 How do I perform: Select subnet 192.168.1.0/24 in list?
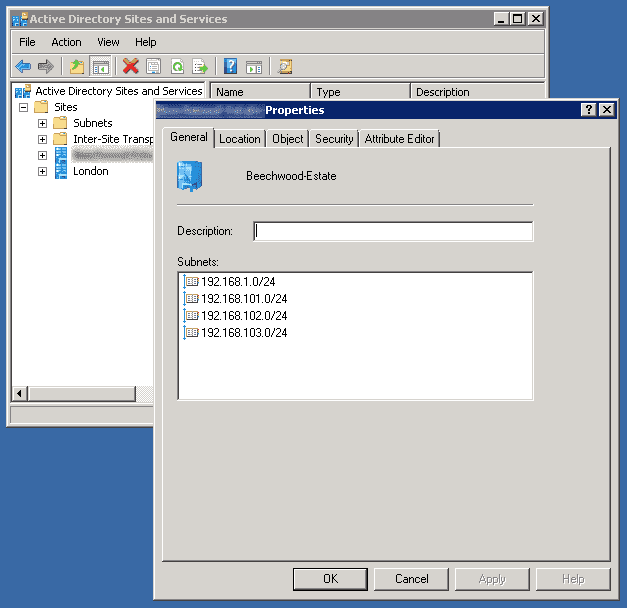click(x=238, y=282)
